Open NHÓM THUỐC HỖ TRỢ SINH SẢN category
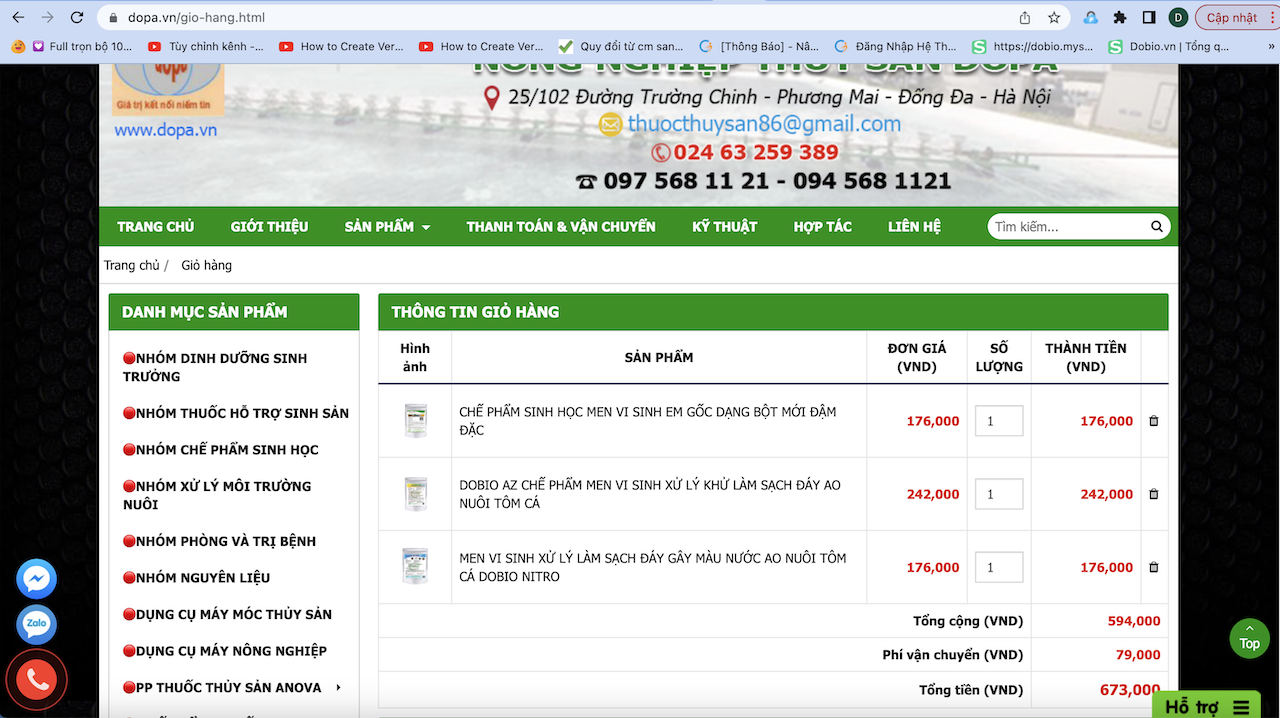This screenshot has width=1280, height=718. pyautogui.click(x=235, y=413)
